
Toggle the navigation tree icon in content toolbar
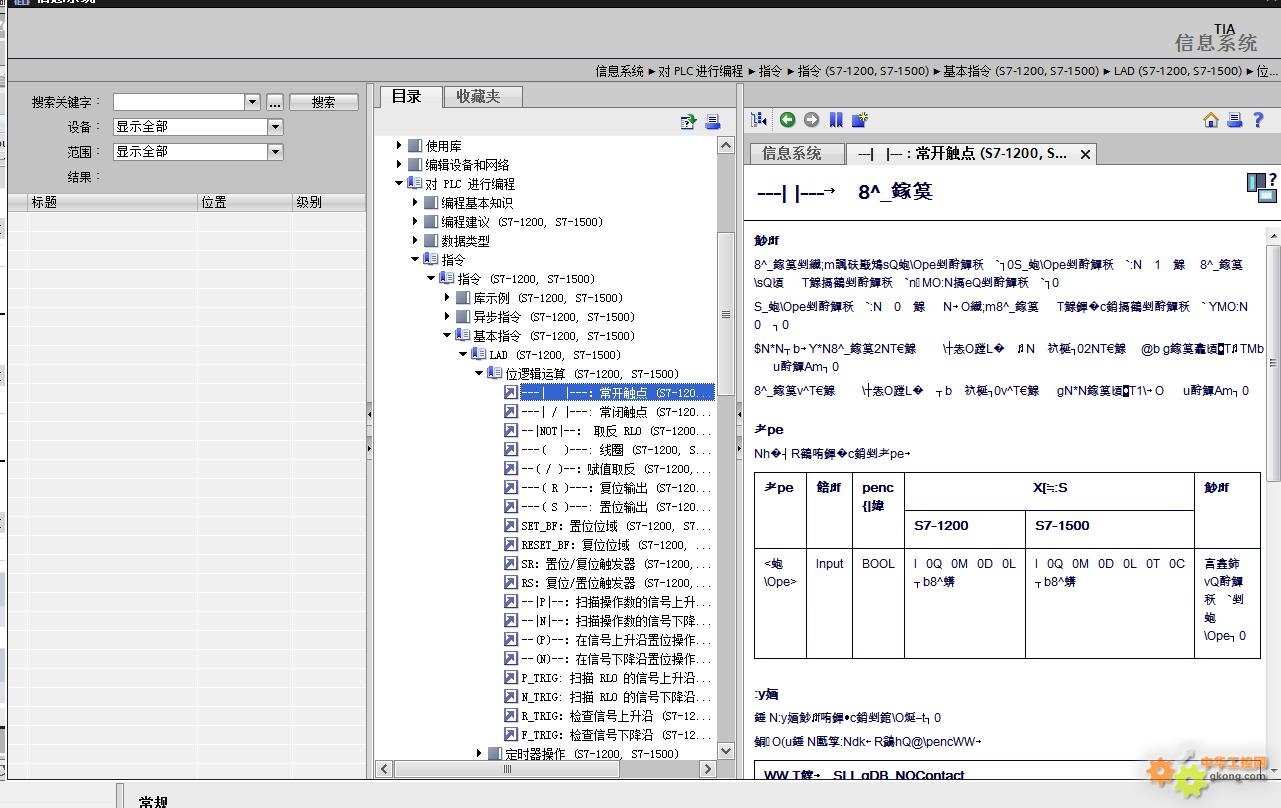pyautogui.click(x=760, y=120)
